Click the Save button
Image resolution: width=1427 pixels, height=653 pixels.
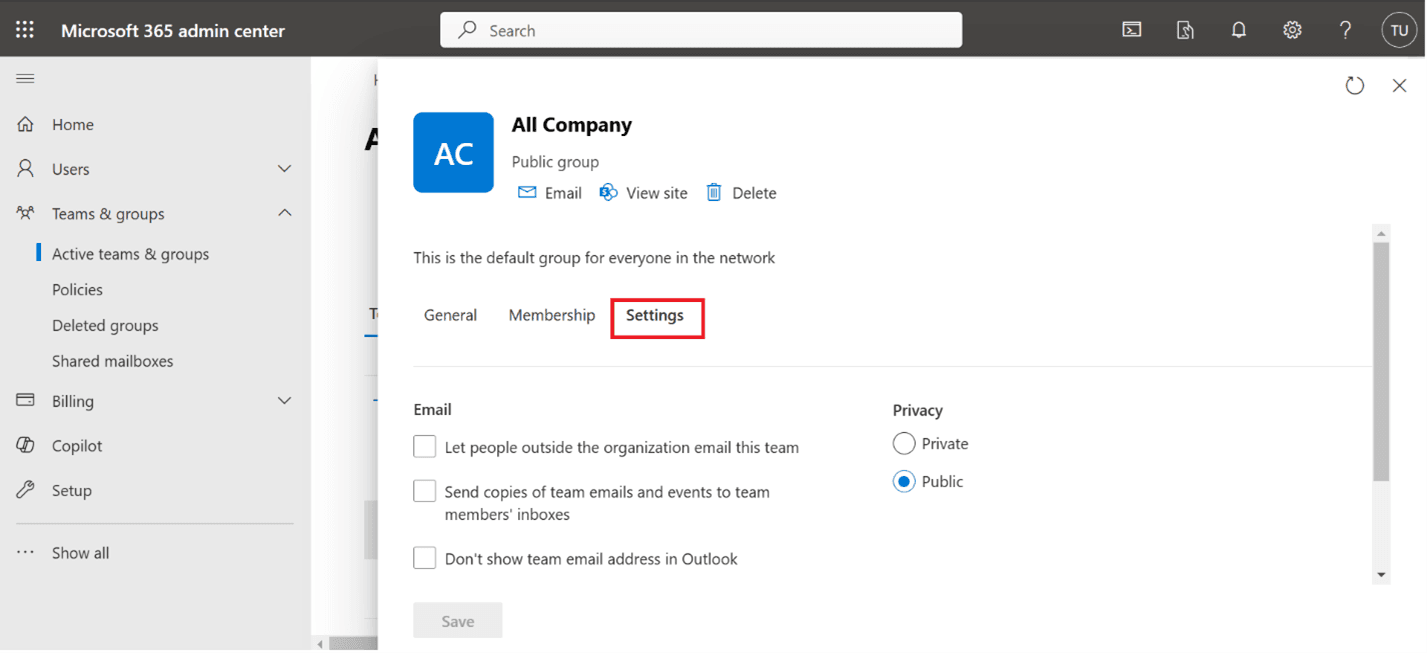(x=457, y=620)
